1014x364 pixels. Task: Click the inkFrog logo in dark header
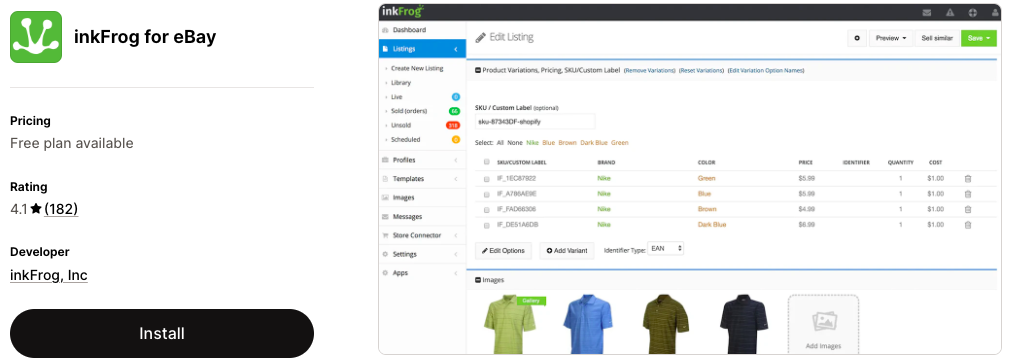(402, 11)
